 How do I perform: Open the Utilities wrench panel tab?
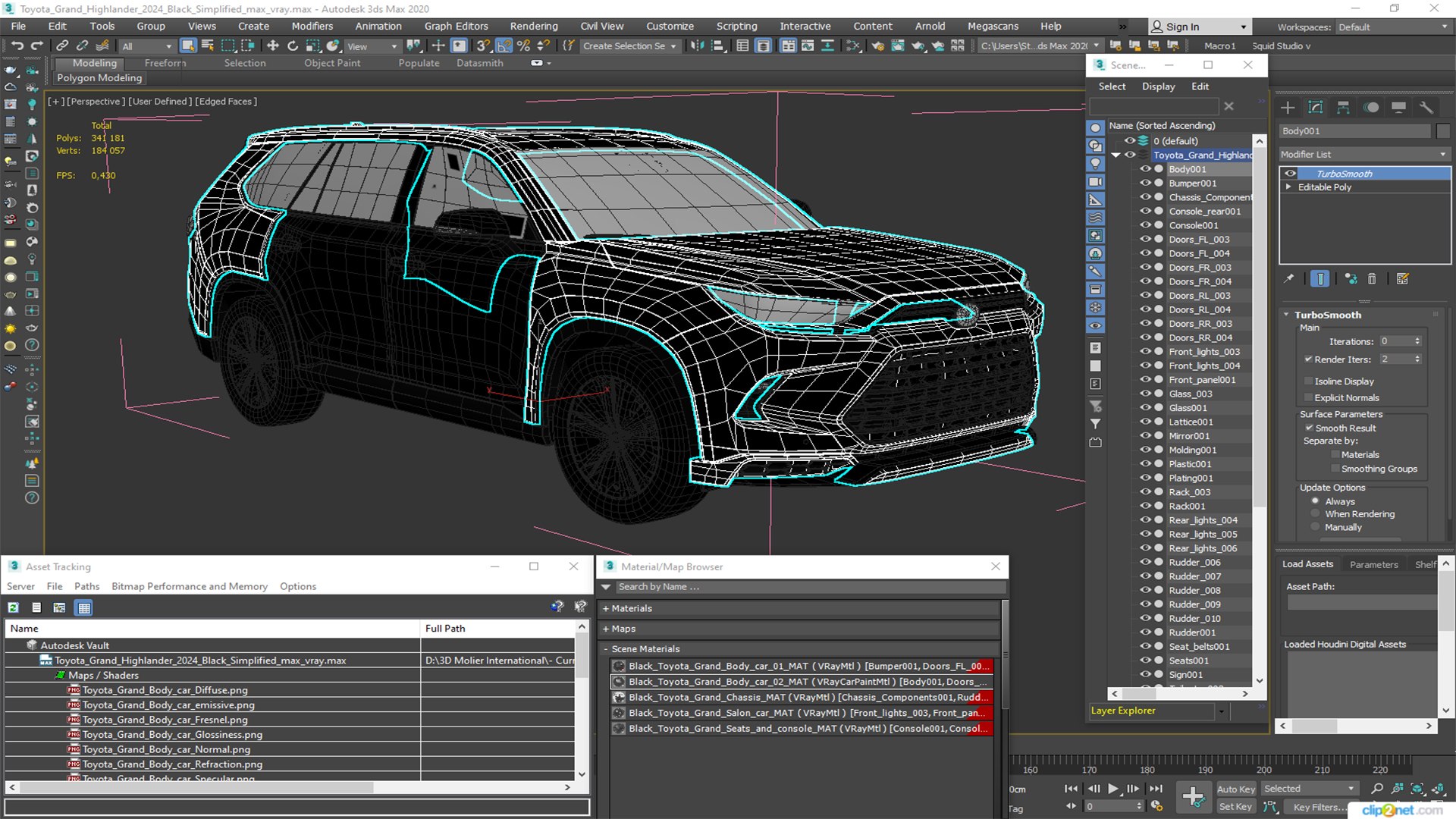[x=1426, y=108]
